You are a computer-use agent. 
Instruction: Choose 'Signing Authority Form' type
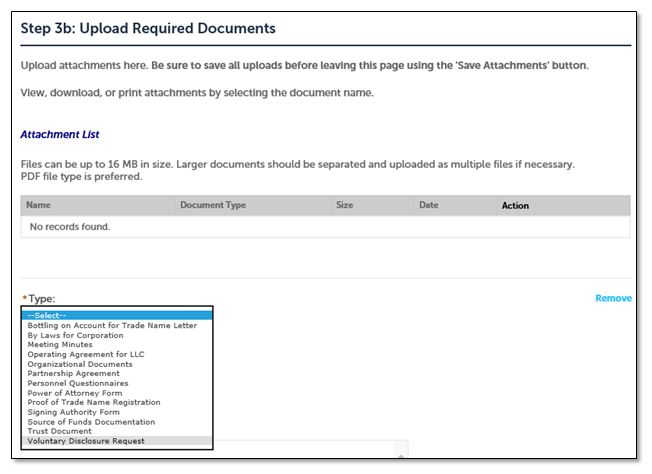click(x=117, y=412)
